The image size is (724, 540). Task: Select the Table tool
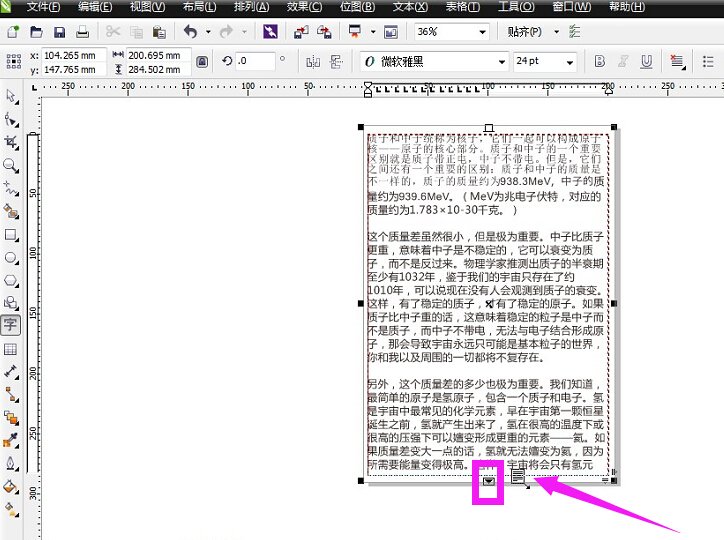coord(11,349)
